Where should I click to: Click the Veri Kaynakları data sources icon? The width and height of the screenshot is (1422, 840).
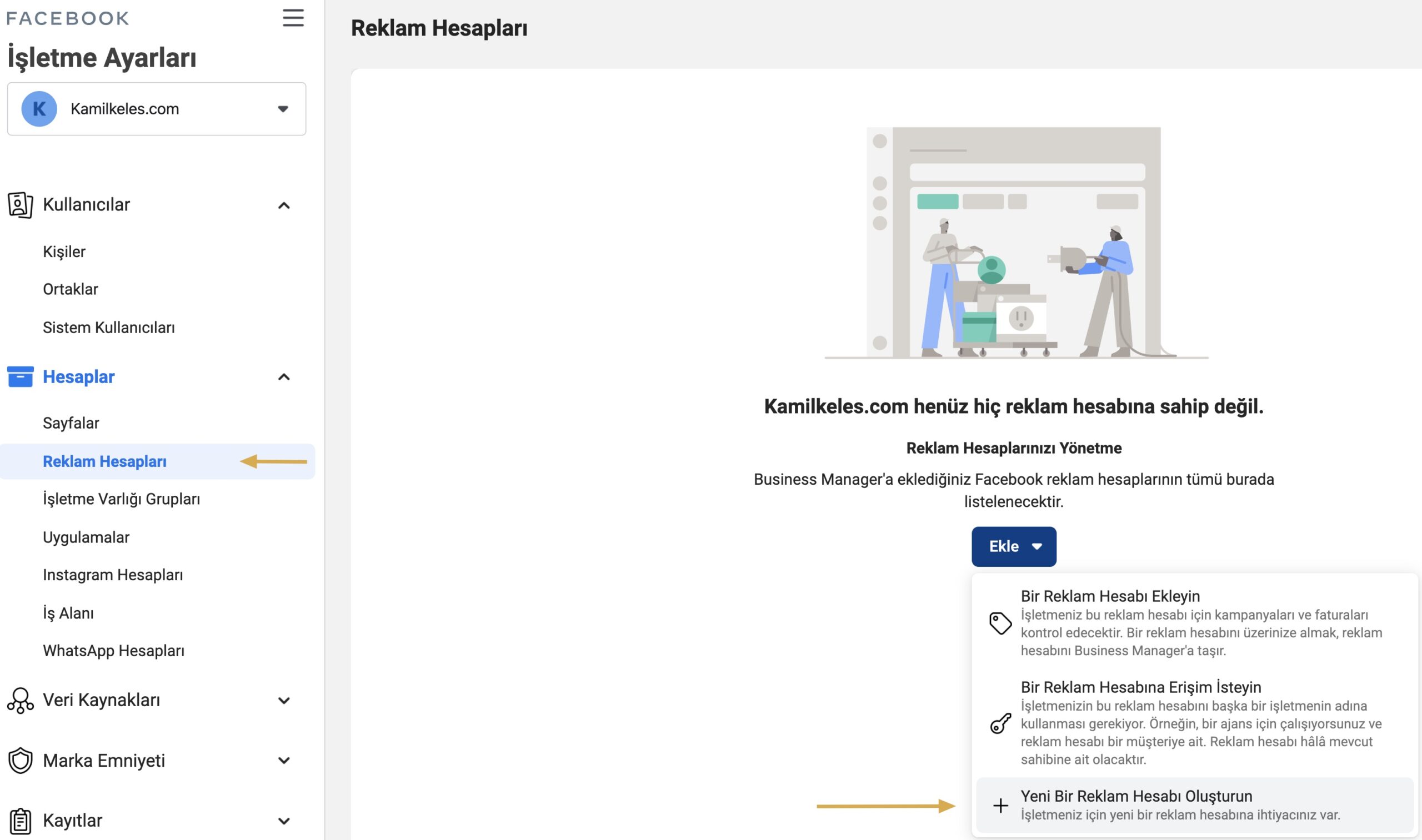click(x=21, y=700)
